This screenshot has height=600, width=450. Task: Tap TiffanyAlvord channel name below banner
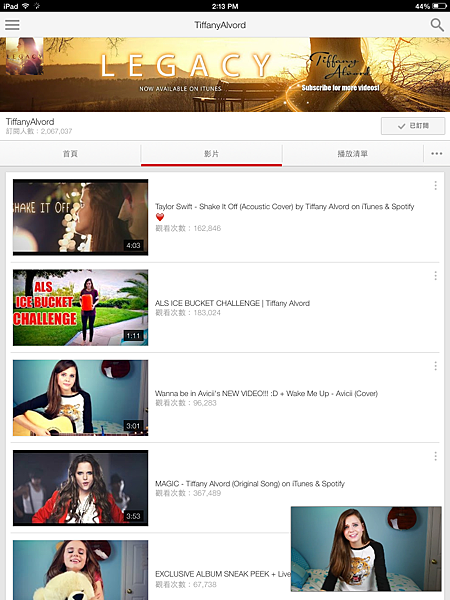coord(30,122)
